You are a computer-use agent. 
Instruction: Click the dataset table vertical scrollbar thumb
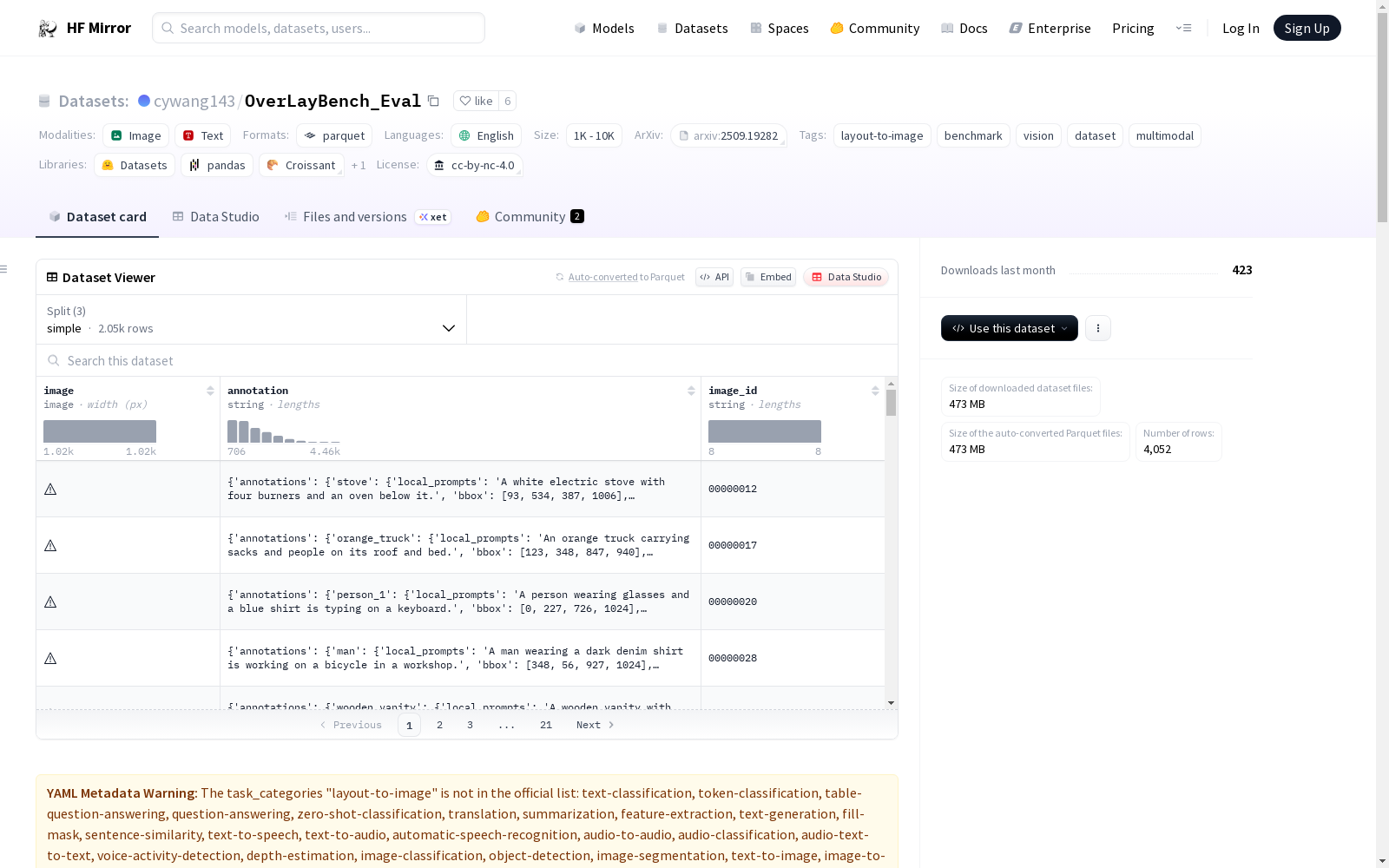[891, 402]
